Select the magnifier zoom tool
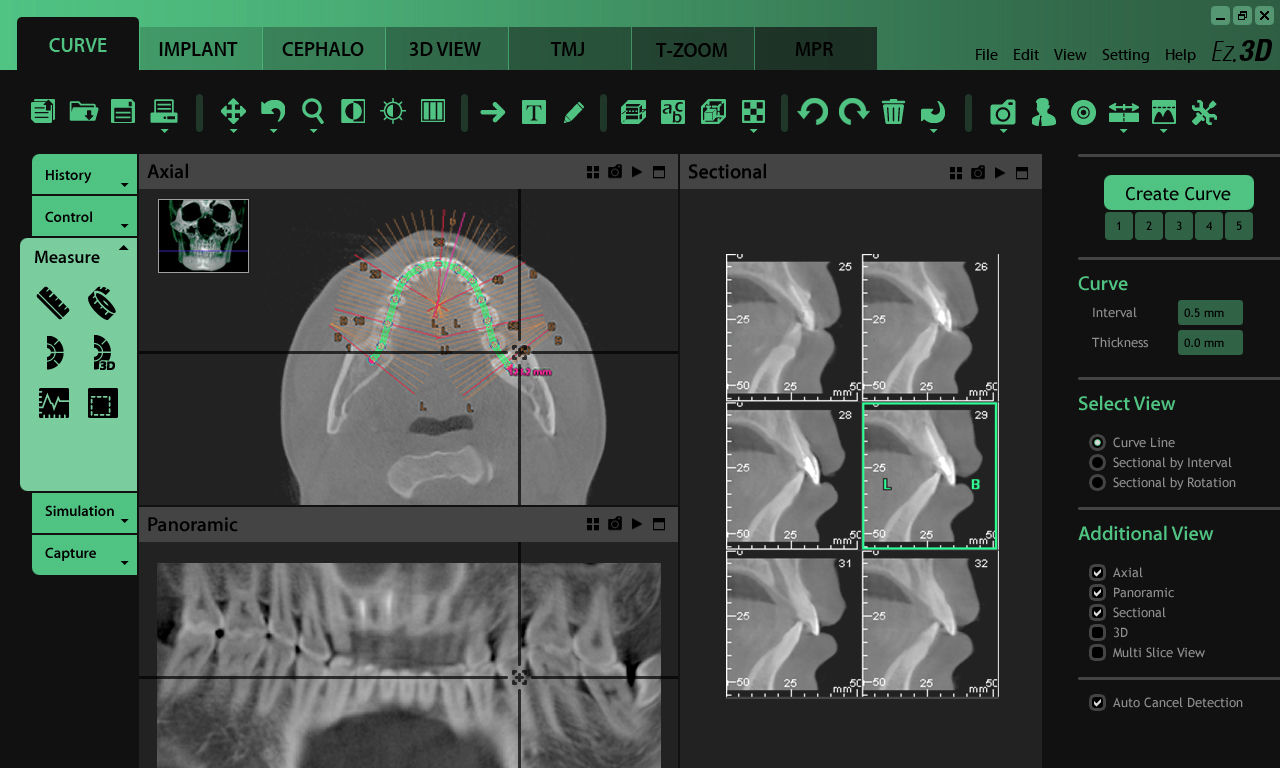 [313, 111]
